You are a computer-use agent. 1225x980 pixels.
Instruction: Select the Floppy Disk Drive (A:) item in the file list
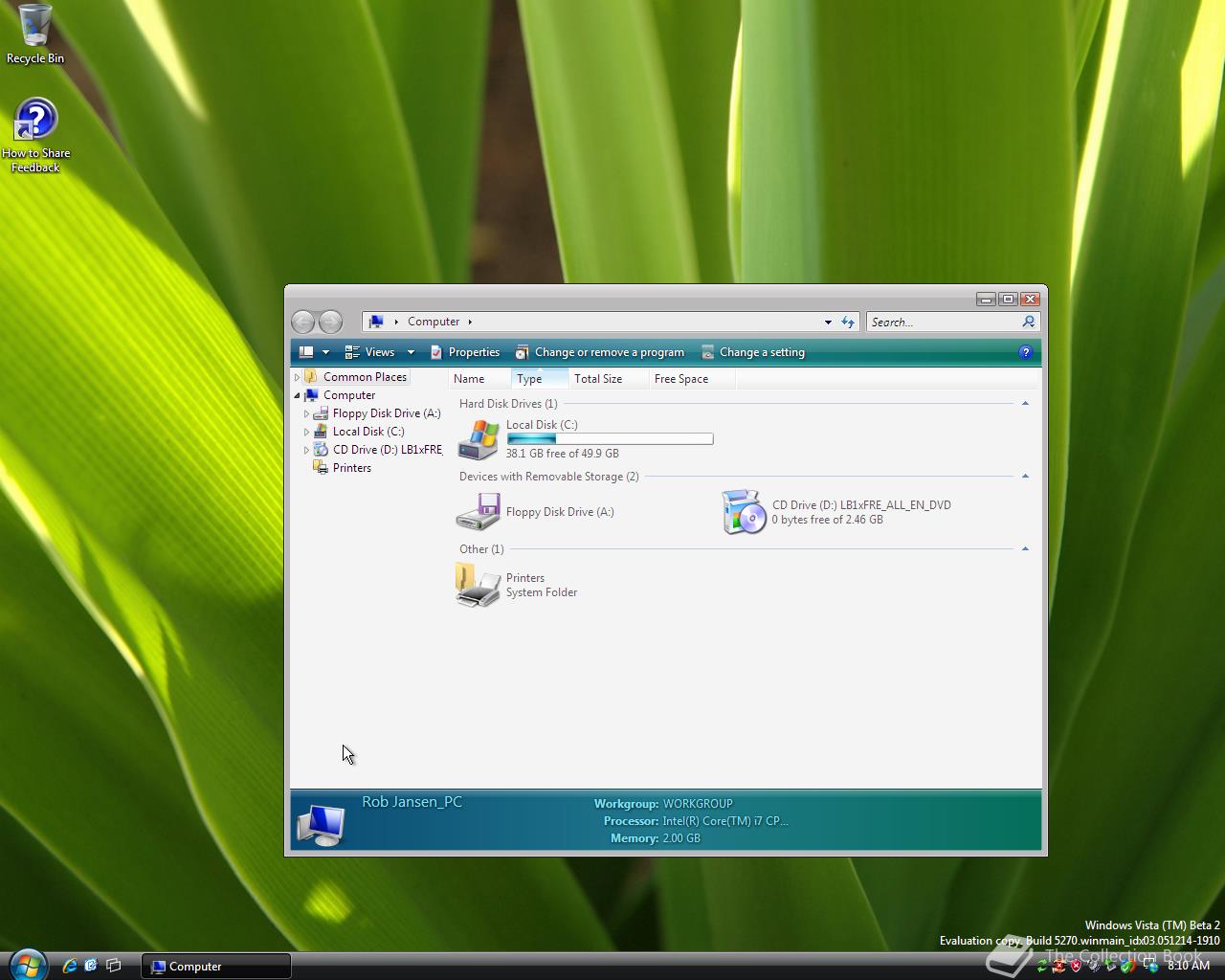coord(536,512)
